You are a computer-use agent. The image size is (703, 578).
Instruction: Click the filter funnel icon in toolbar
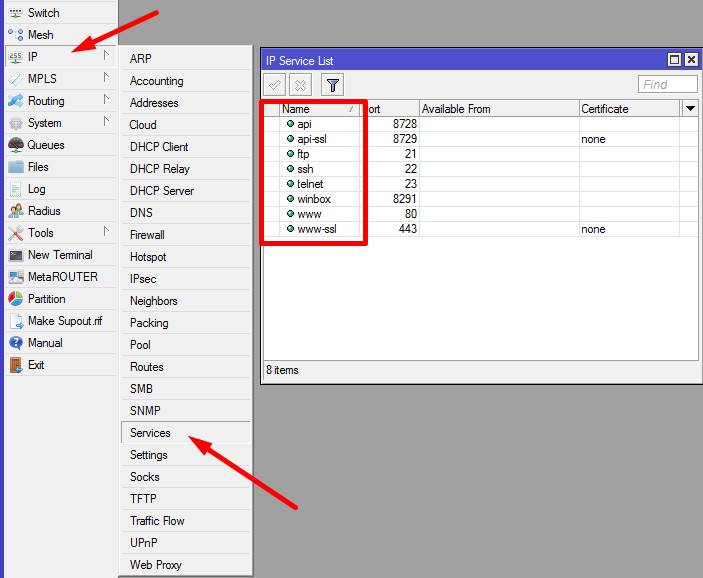click(x=333, y=85)
